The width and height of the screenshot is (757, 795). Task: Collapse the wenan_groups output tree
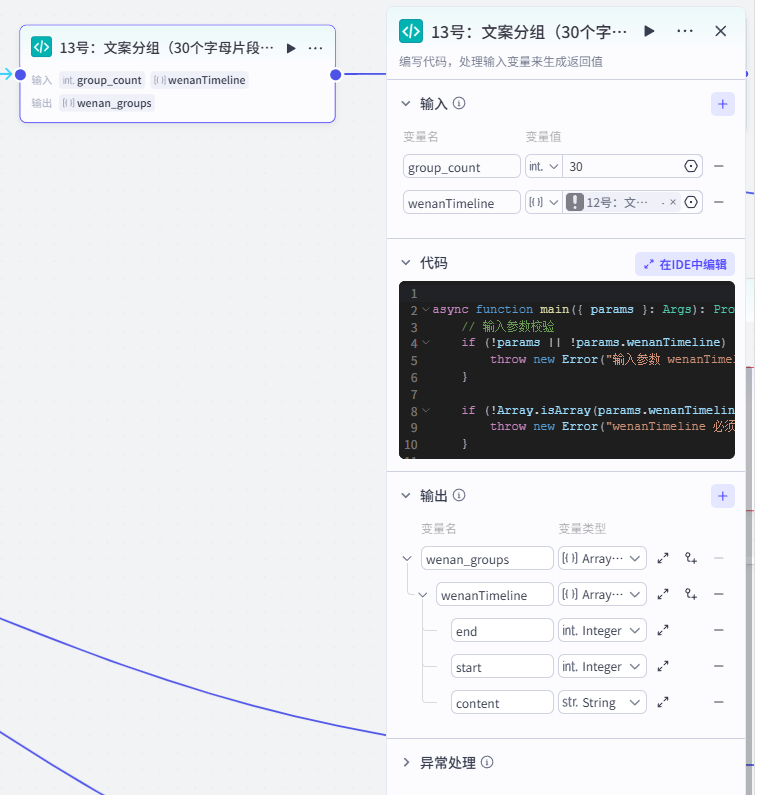(407, 558)
